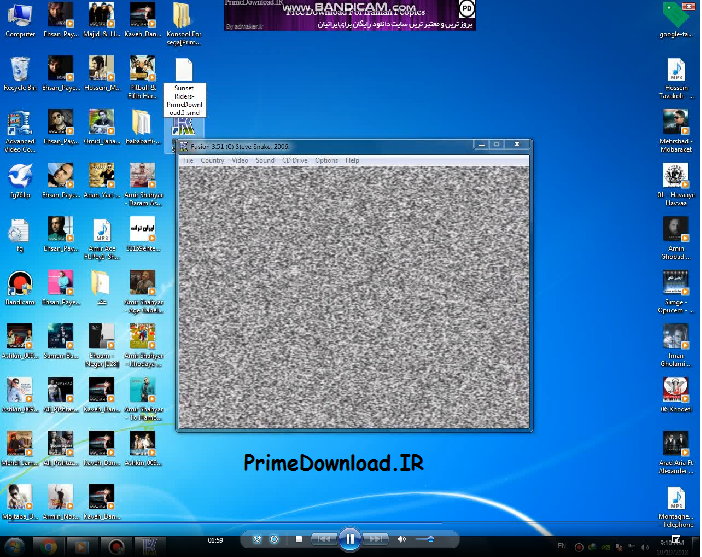Viewport: 702px width, 557px height.
Task: Open the taskbar clock and date
Action: [672, 548]
